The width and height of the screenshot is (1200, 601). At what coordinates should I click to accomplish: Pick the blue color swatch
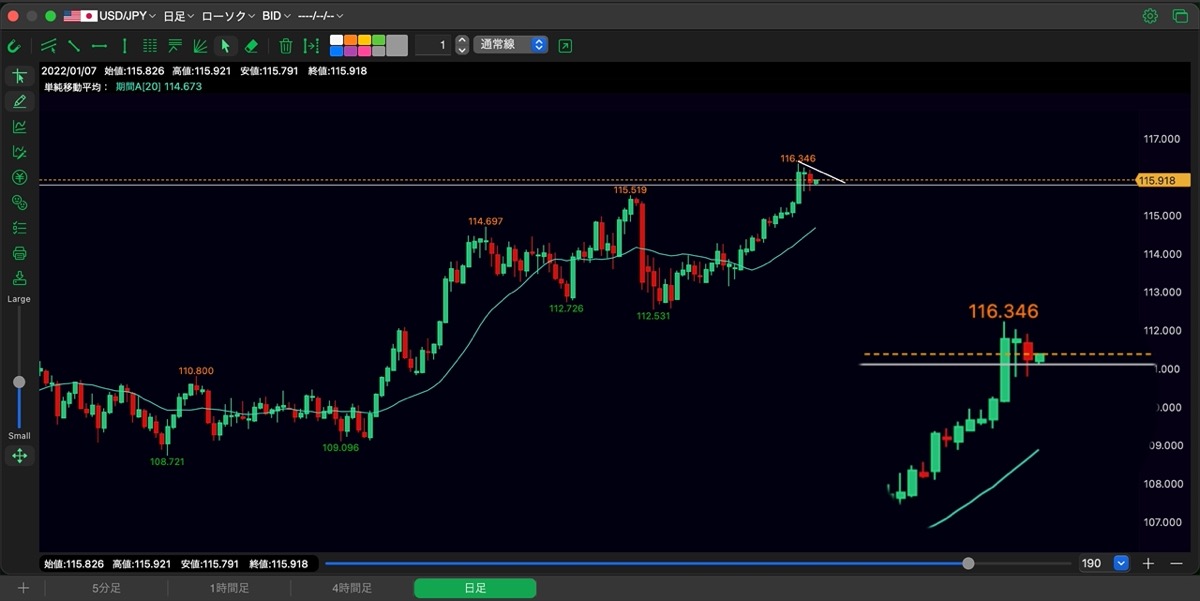(x=337, y=50)
